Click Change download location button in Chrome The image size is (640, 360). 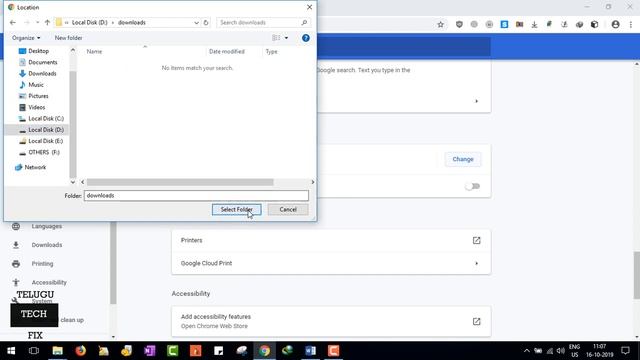[x=463, y=159]
